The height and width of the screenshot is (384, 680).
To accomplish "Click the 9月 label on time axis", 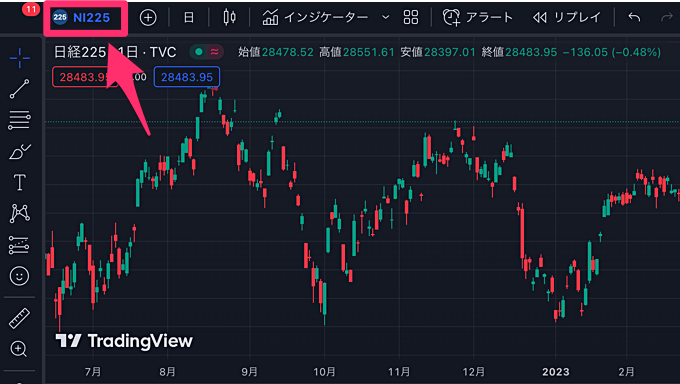I will tap(249, 372).
